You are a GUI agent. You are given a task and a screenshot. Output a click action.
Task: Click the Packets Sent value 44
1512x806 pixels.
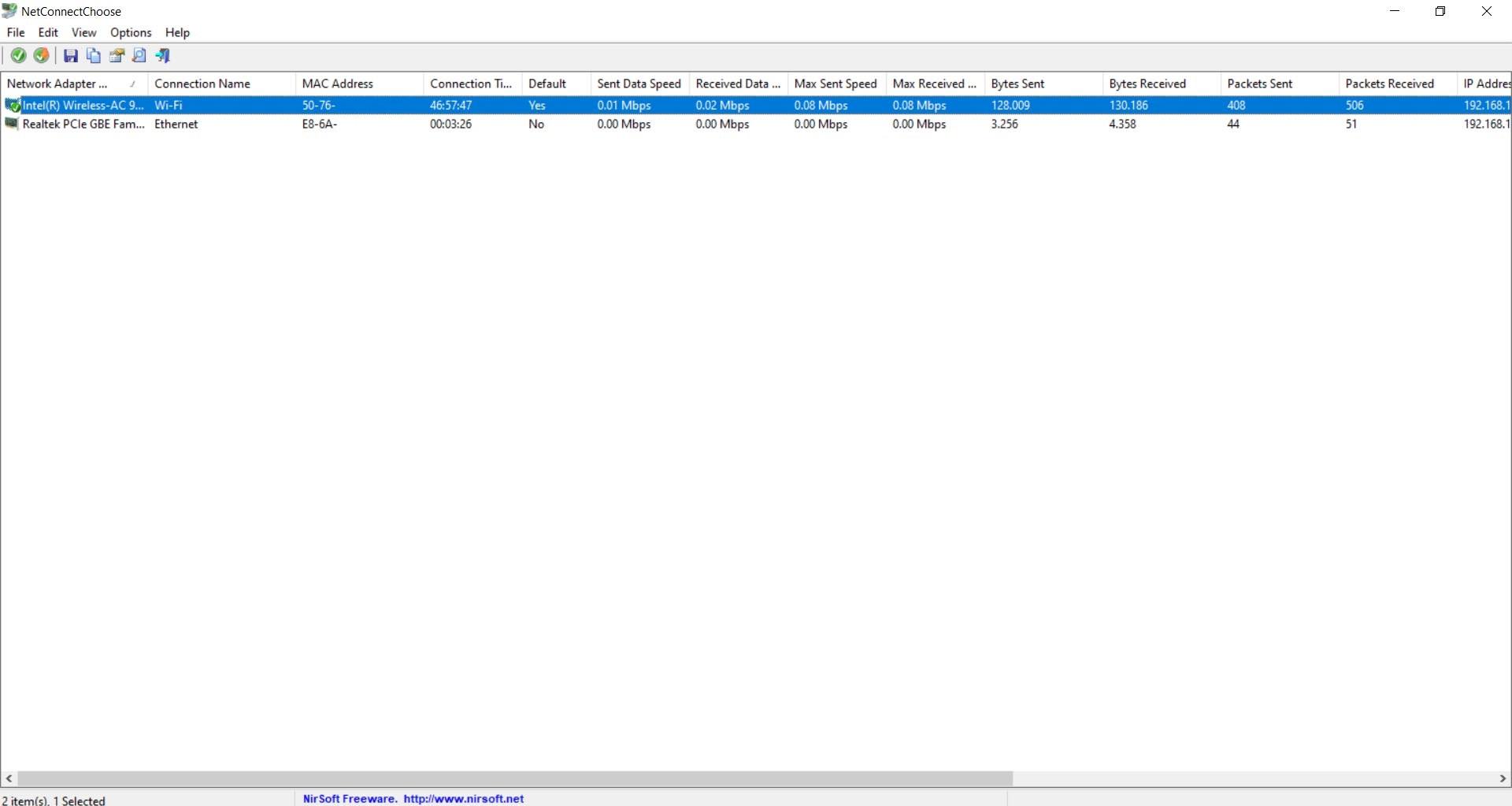1233,124
